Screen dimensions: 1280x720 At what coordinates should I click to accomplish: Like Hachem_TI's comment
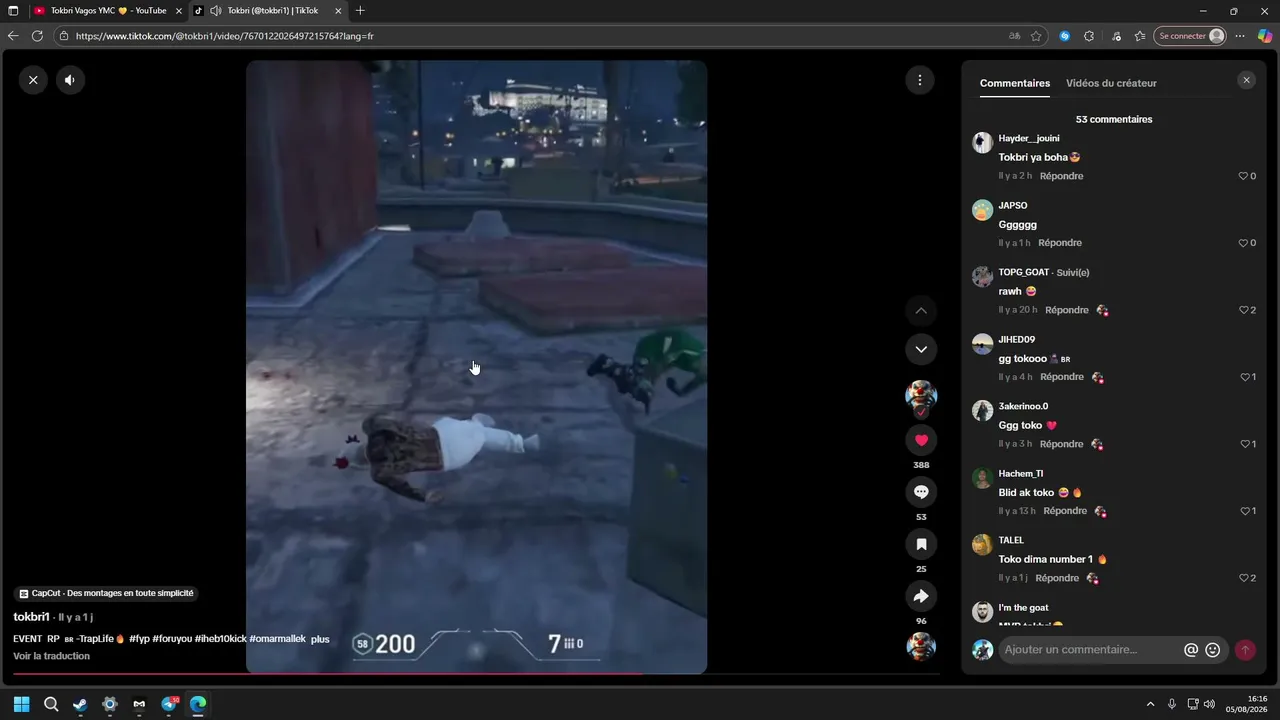click(x=1245, y=511)
